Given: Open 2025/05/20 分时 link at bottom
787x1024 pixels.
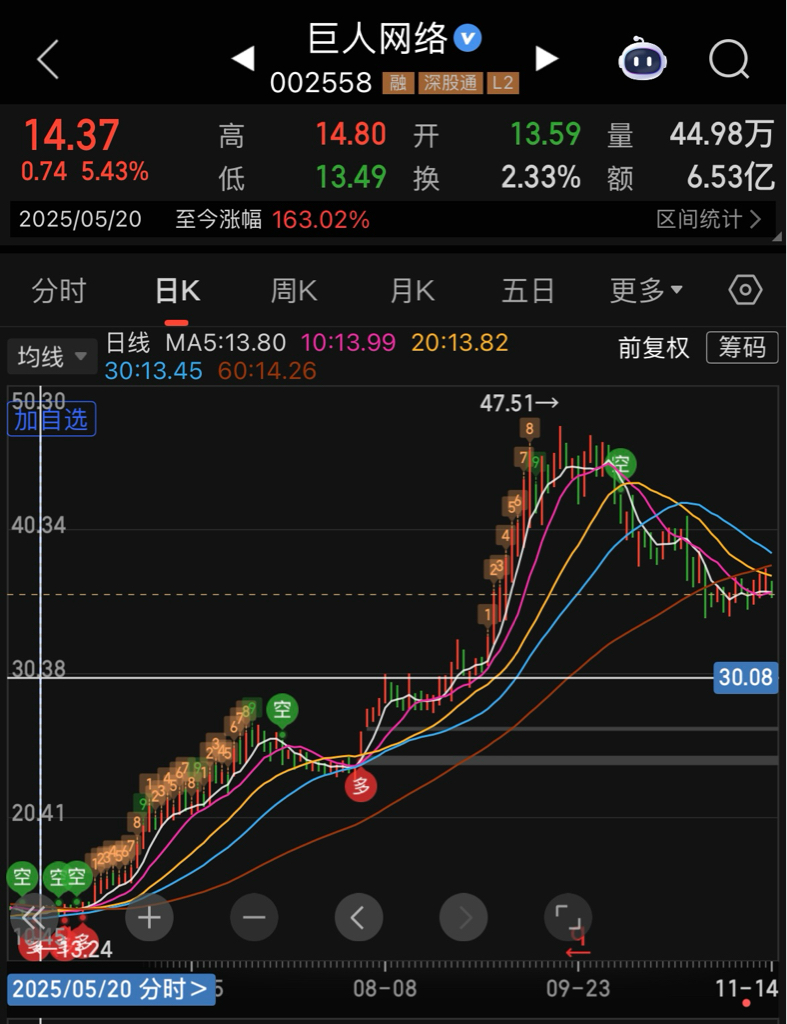Looking at the screenshot, I should pos(112,989).
